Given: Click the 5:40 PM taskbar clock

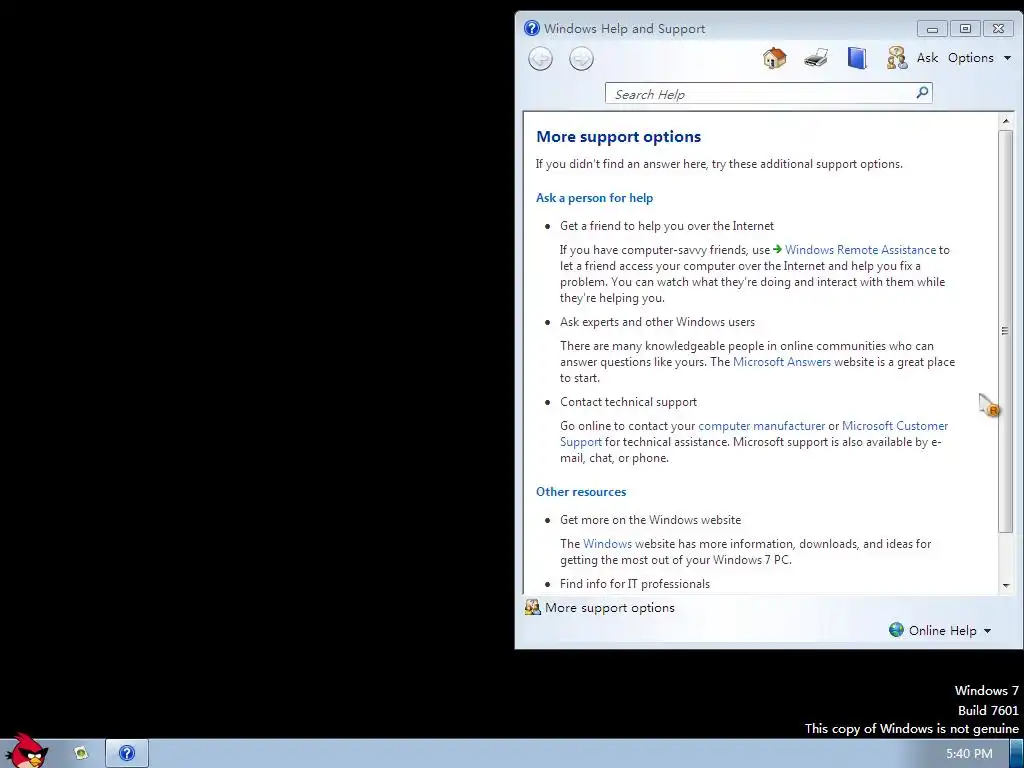Looking at the screenshot, I should 969,754.
